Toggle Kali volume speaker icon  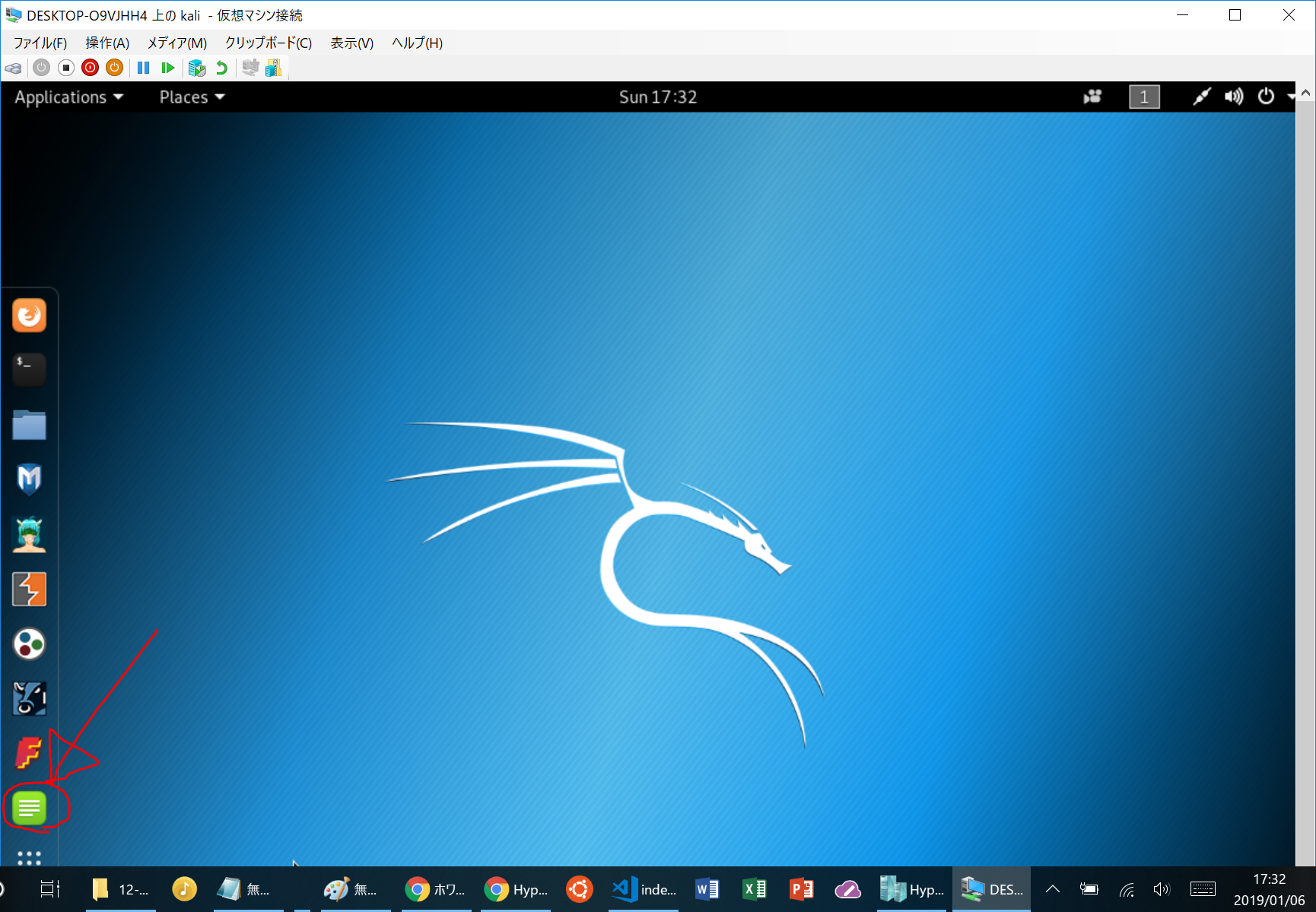coord(1233,97)
